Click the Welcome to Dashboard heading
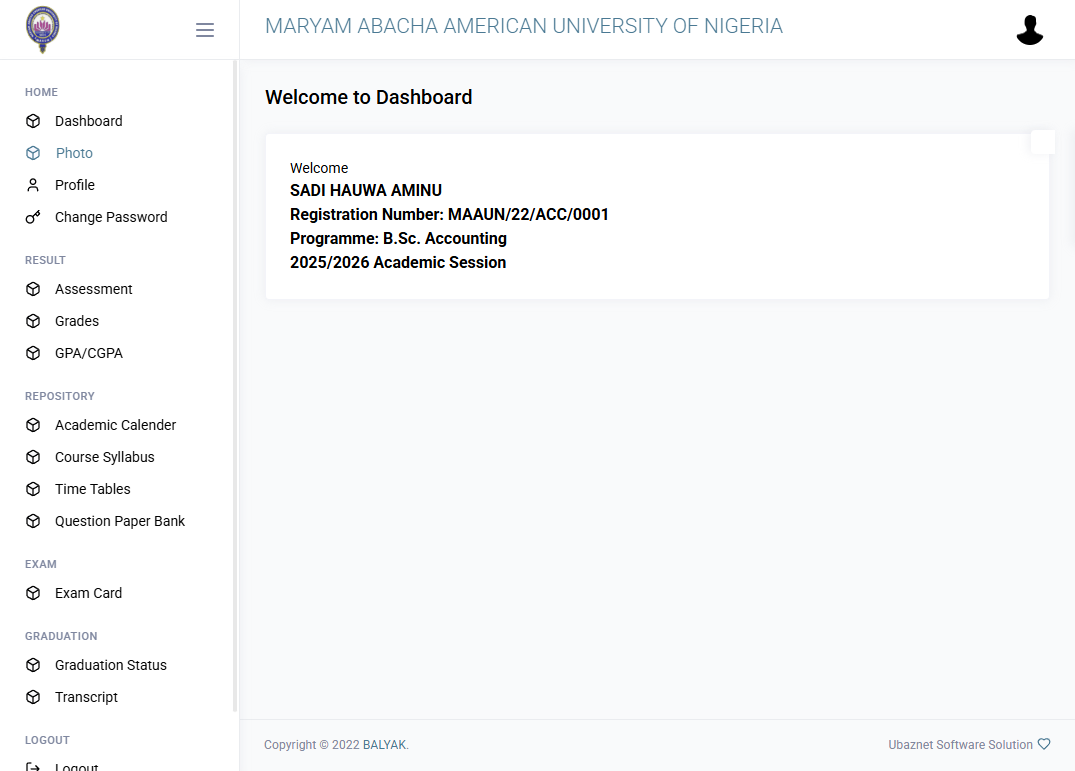 click(369, 97)
